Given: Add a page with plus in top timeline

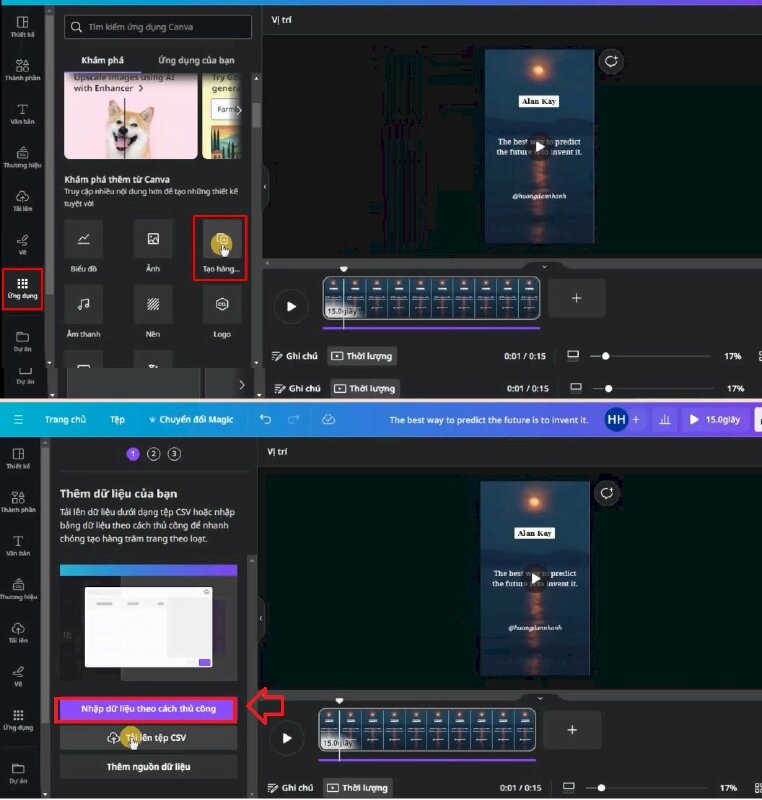Looking at the screenshot, I should click(x=576, y=298).
